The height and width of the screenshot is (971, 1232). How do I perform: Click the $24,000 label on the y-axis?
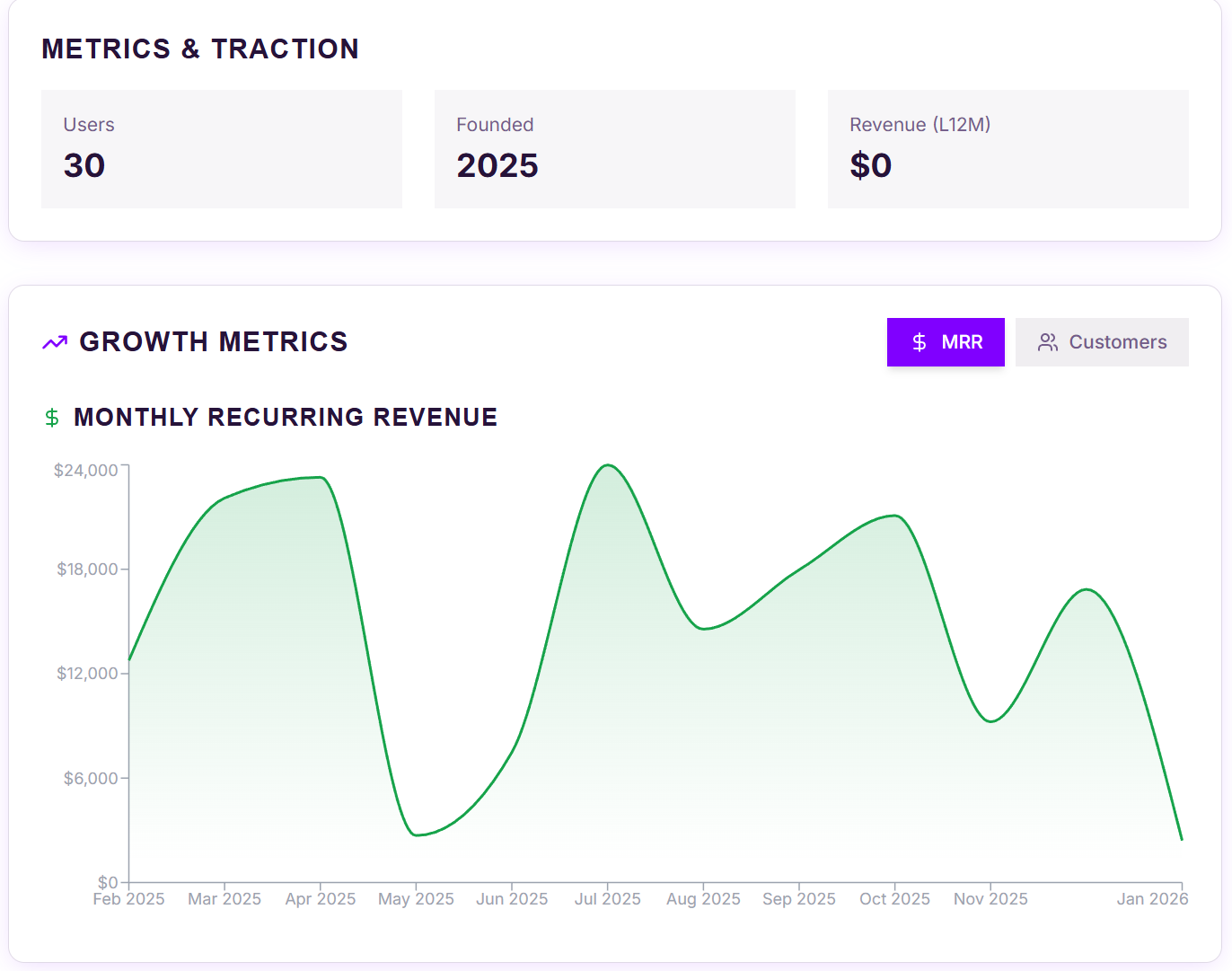[87, 469]
